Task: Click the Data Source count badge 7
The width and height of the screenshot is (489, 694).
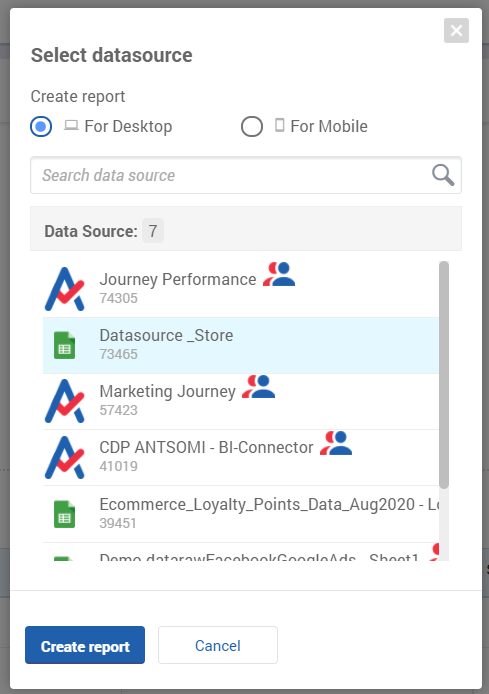Action: click(153, 231)
